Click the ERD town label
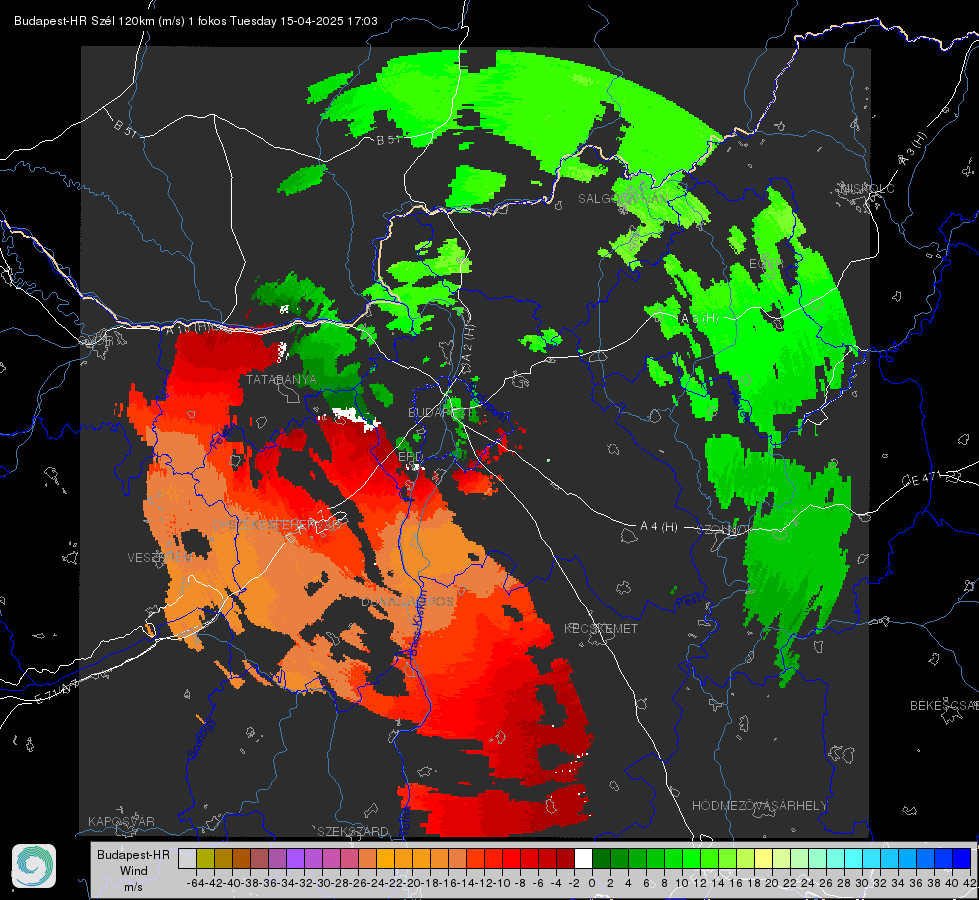Screen dimensions: 979x900 410,457
